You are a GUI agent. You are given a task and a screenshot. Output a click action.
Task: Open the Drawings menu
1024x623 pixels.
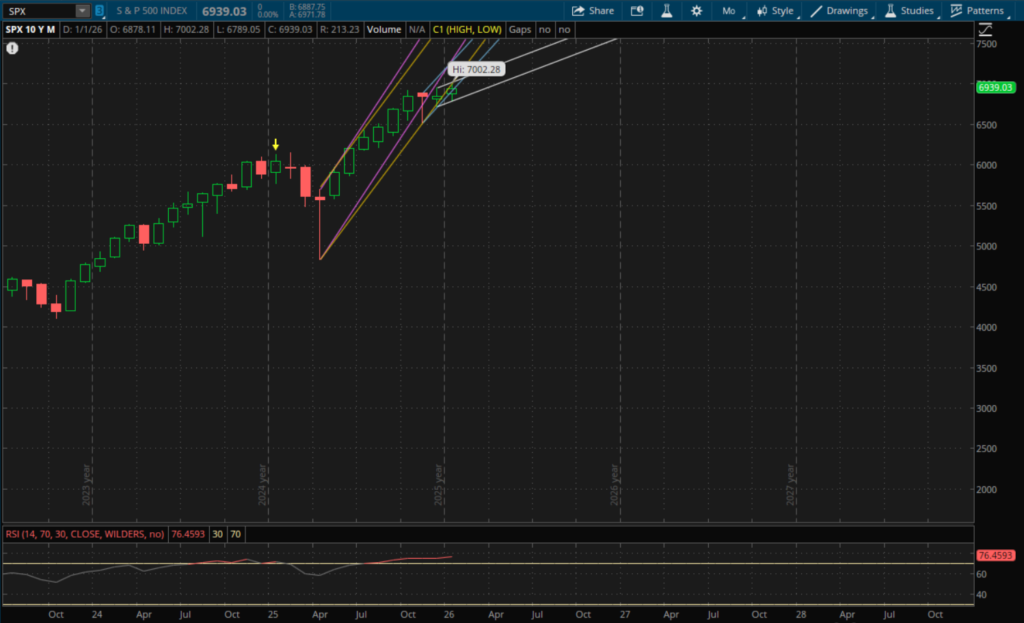click(x=840, y=11)
